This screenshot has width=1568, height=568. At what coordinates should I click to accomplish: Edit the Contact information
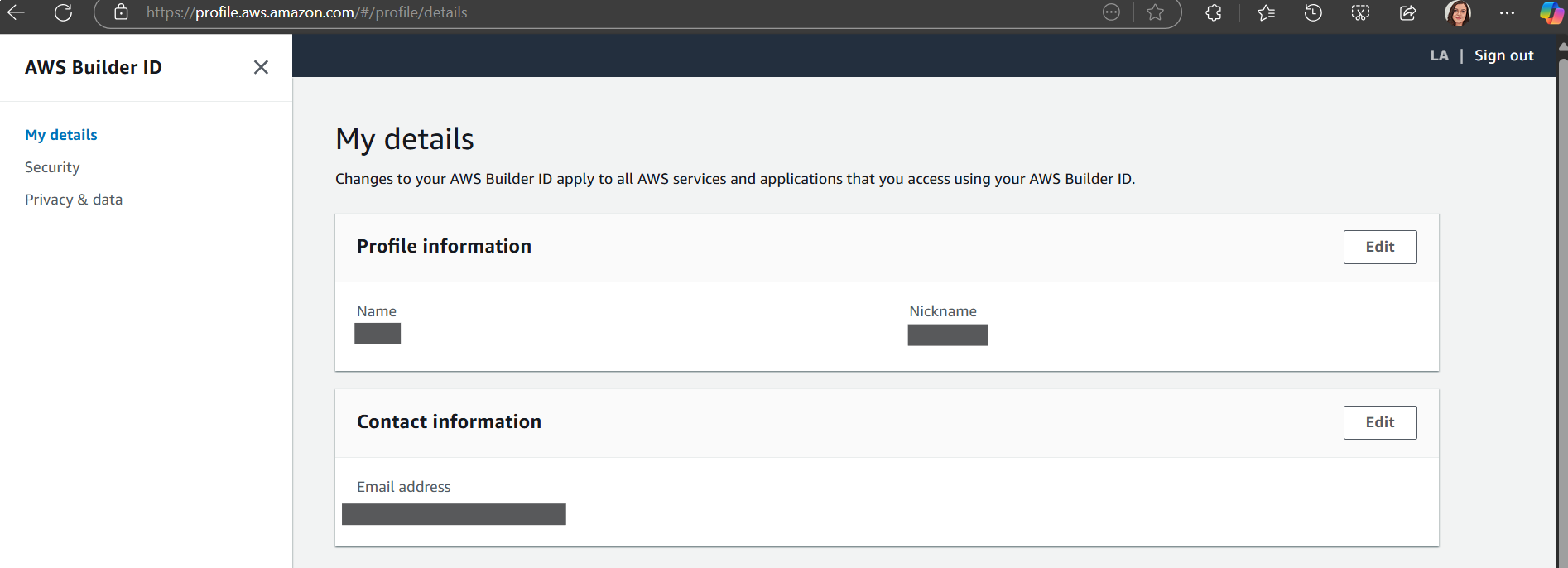[1380, 422]
